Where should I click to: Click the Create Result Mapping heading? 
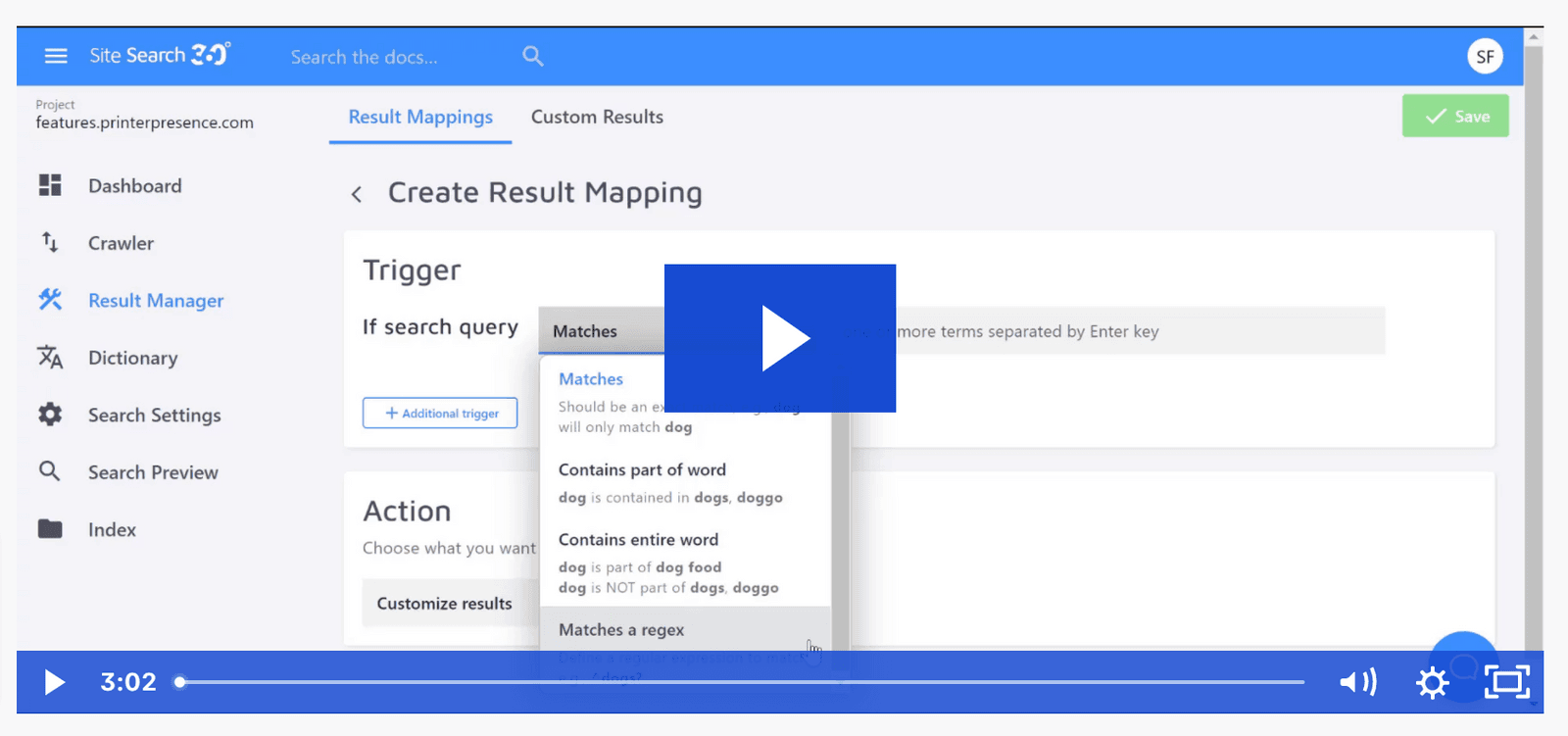click(x=545, y=192)
